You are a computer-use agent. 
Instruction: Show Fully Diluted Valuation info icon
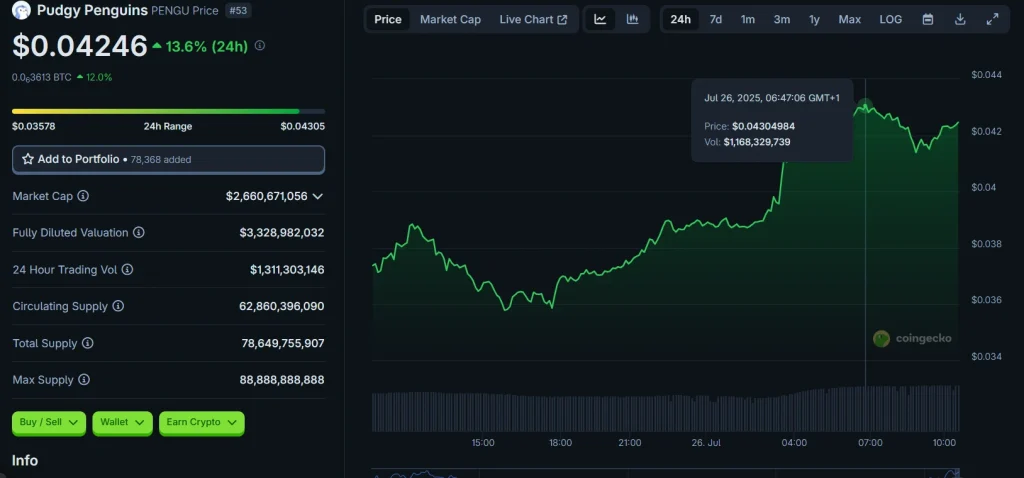(138, 232)
